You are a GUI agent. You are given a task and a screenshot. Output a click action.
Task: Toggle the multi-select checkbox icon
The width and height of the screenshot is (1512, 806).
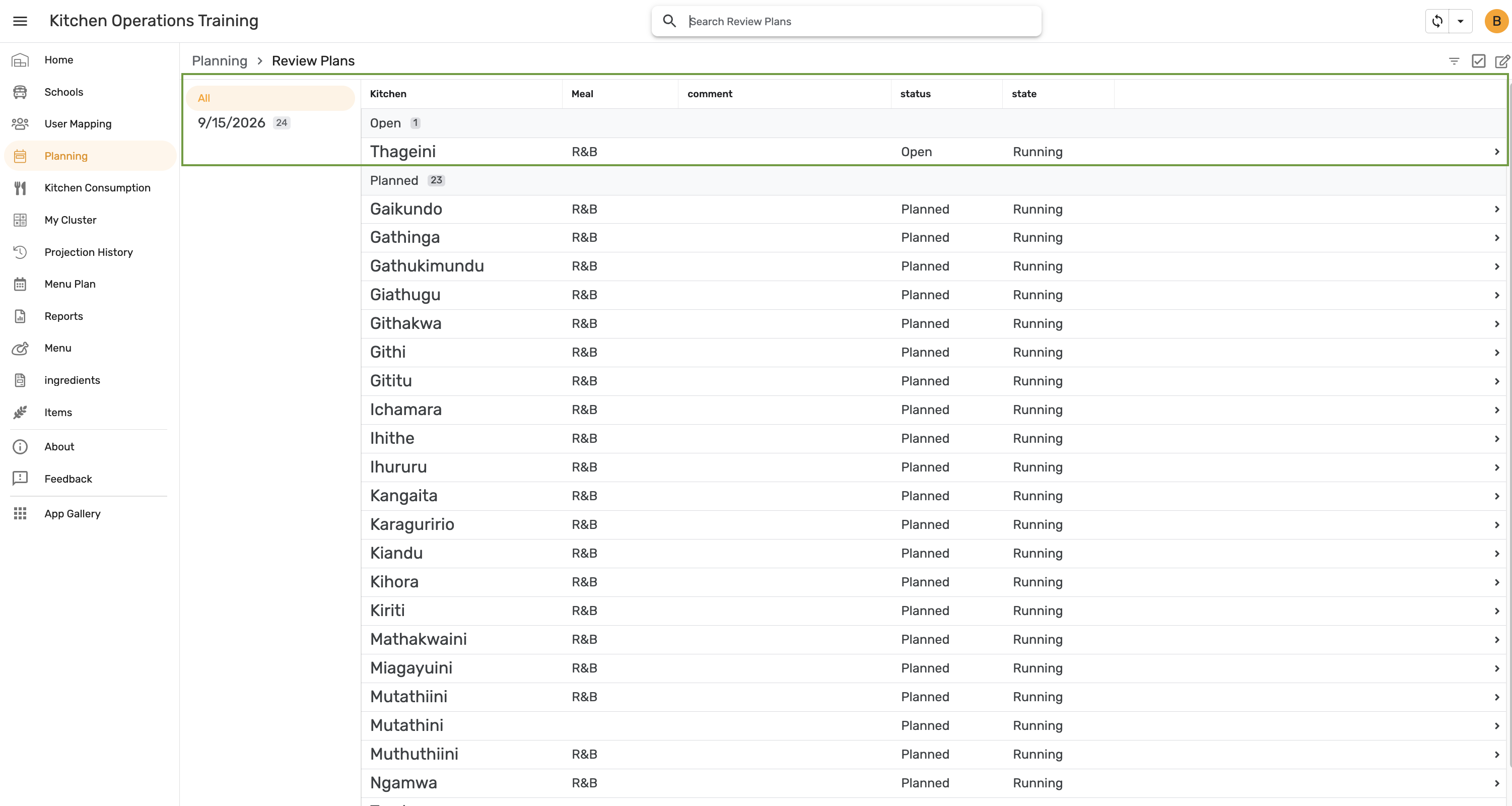[1479, 61]
